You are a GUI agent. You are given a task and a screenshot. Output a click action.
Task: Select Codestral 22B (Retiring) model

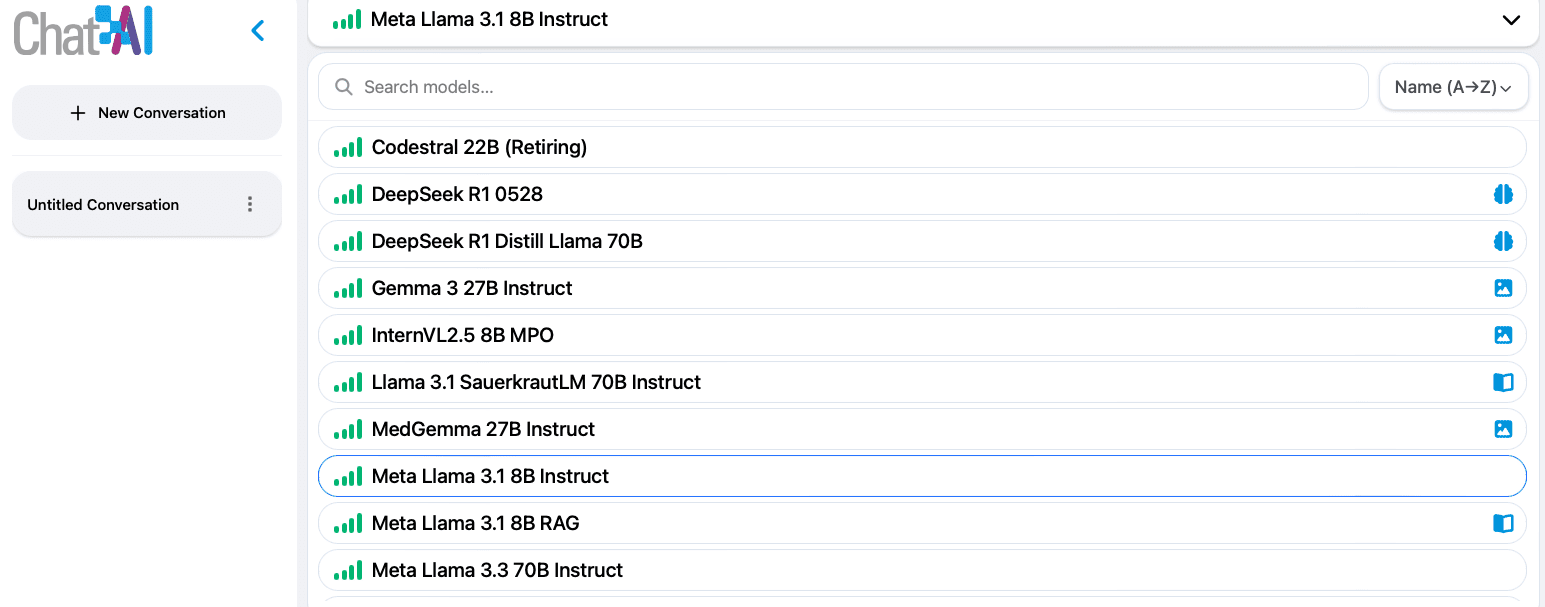click(922, 147)
